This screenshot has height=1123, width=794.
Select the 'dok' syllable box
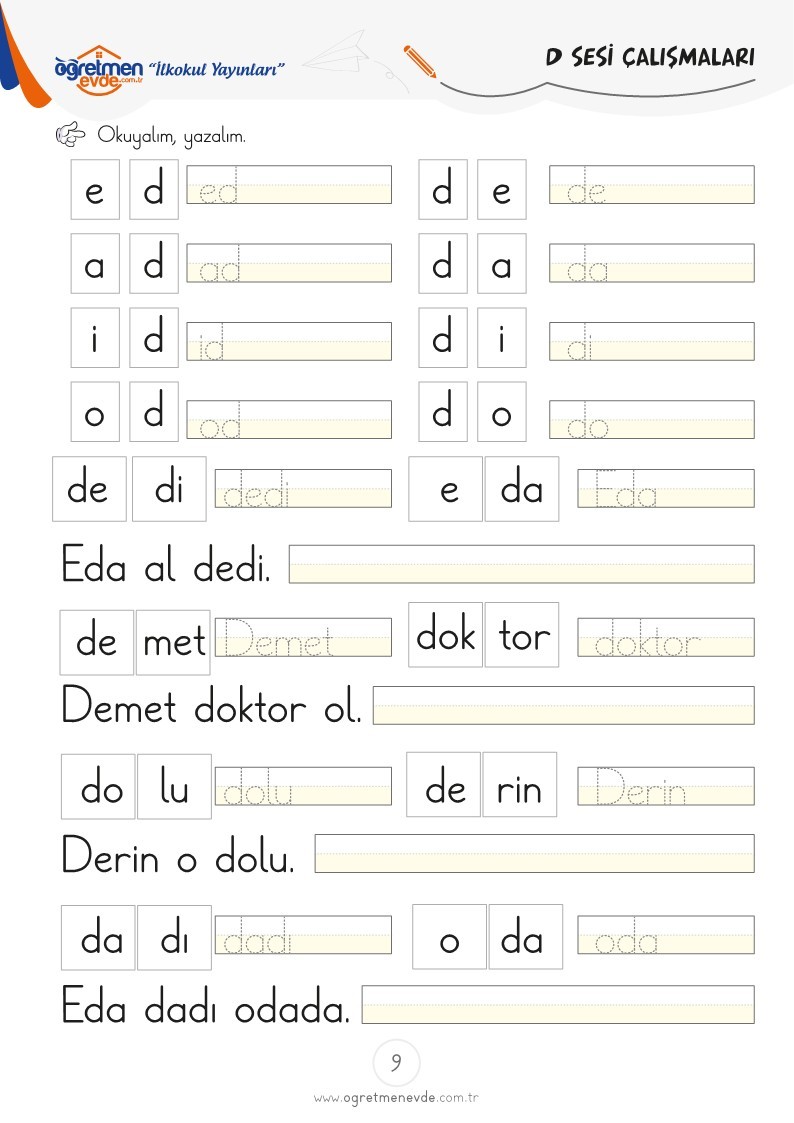[x=445, y=635]
